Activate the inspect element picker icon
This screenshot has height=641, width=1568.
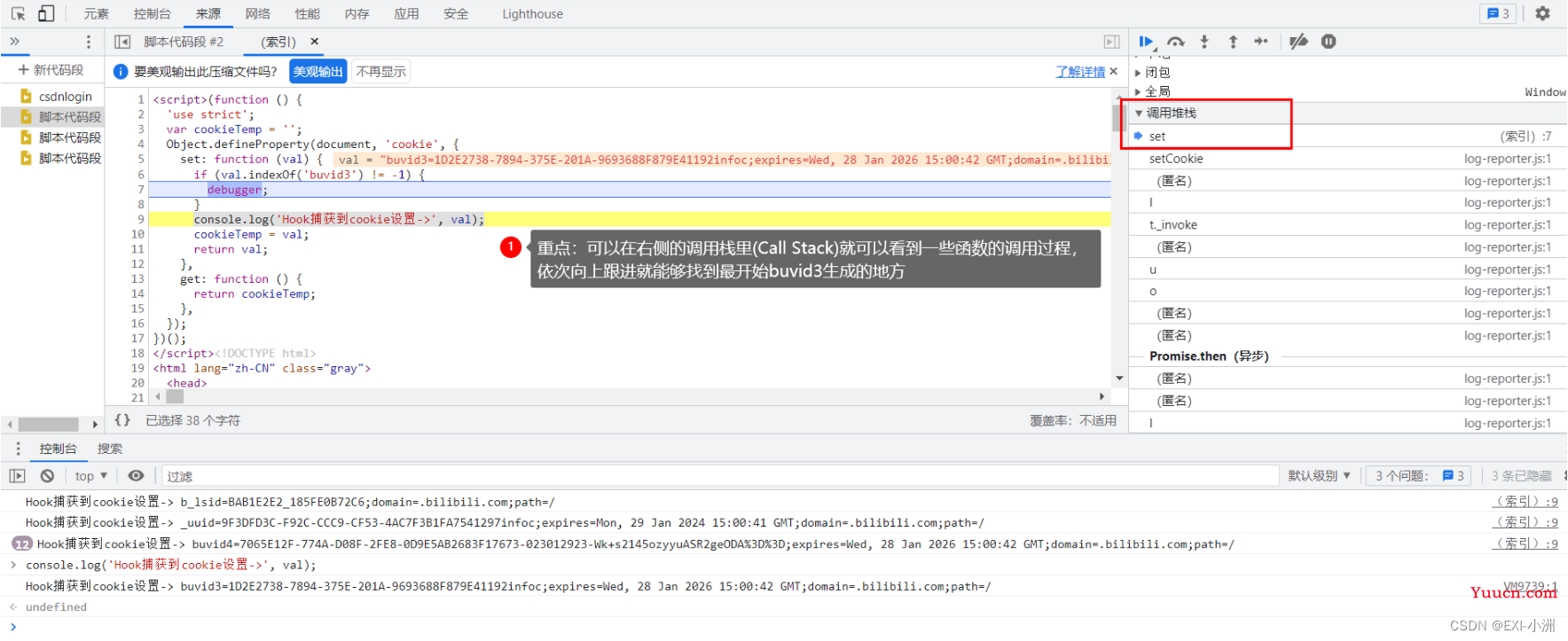19,13
